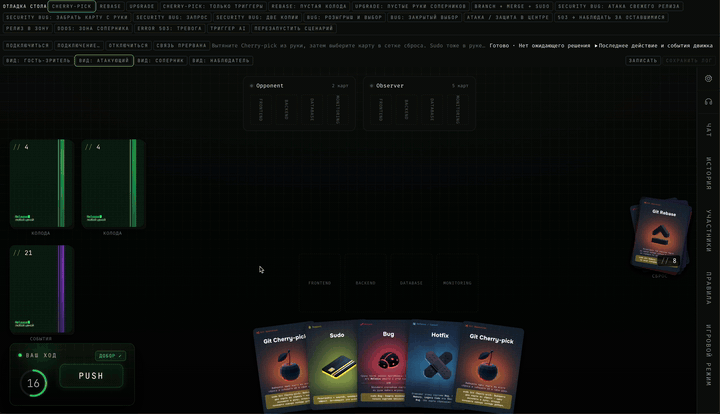This screenshot has height=414, width=720.
Task: Click the Связь прервана button
Action: click(x=181, y=45)
